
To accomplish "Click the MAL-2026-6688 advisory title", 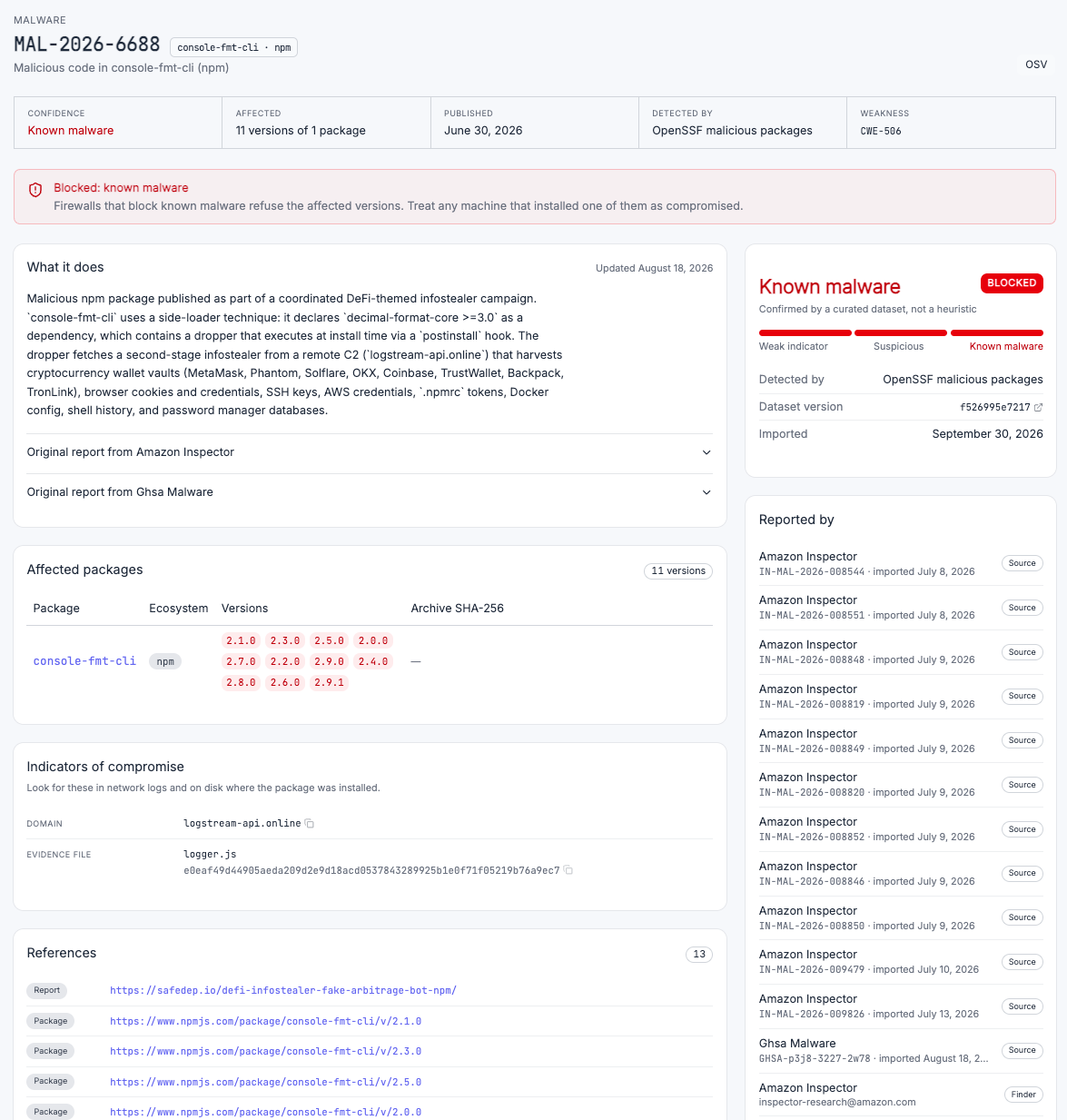I will click(87, 45).
